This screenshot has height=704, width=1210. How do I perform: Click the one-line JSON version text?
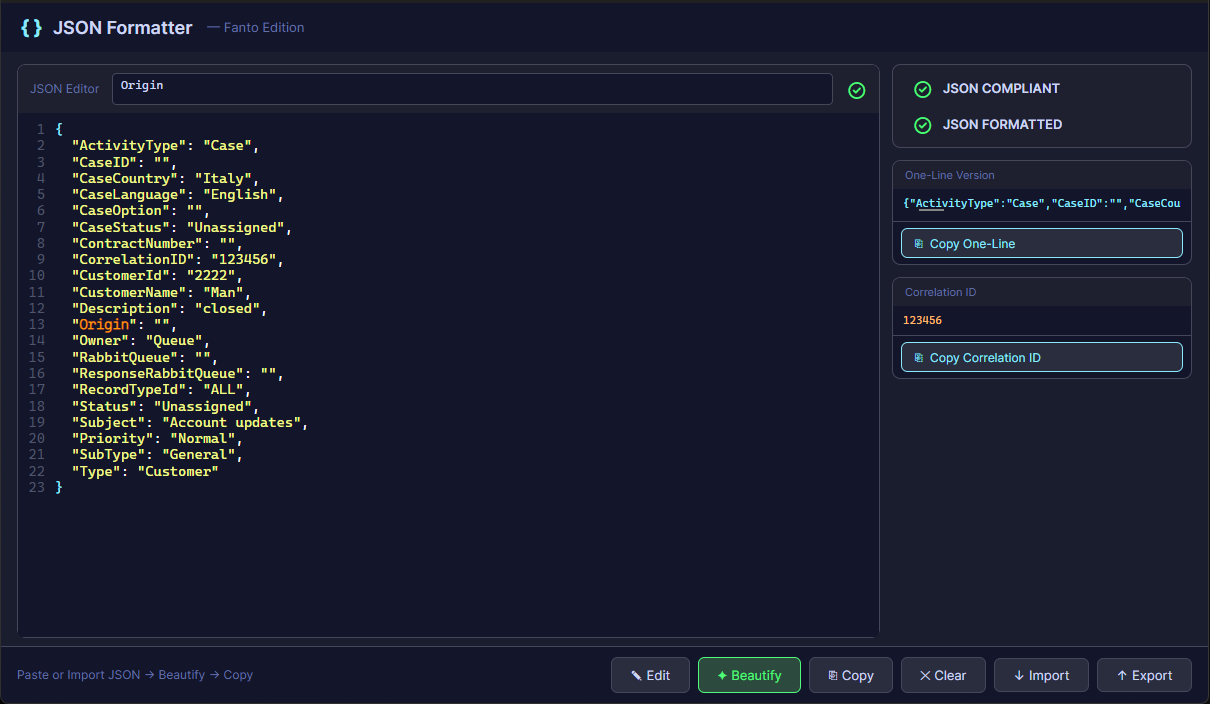click(1041, 204)
